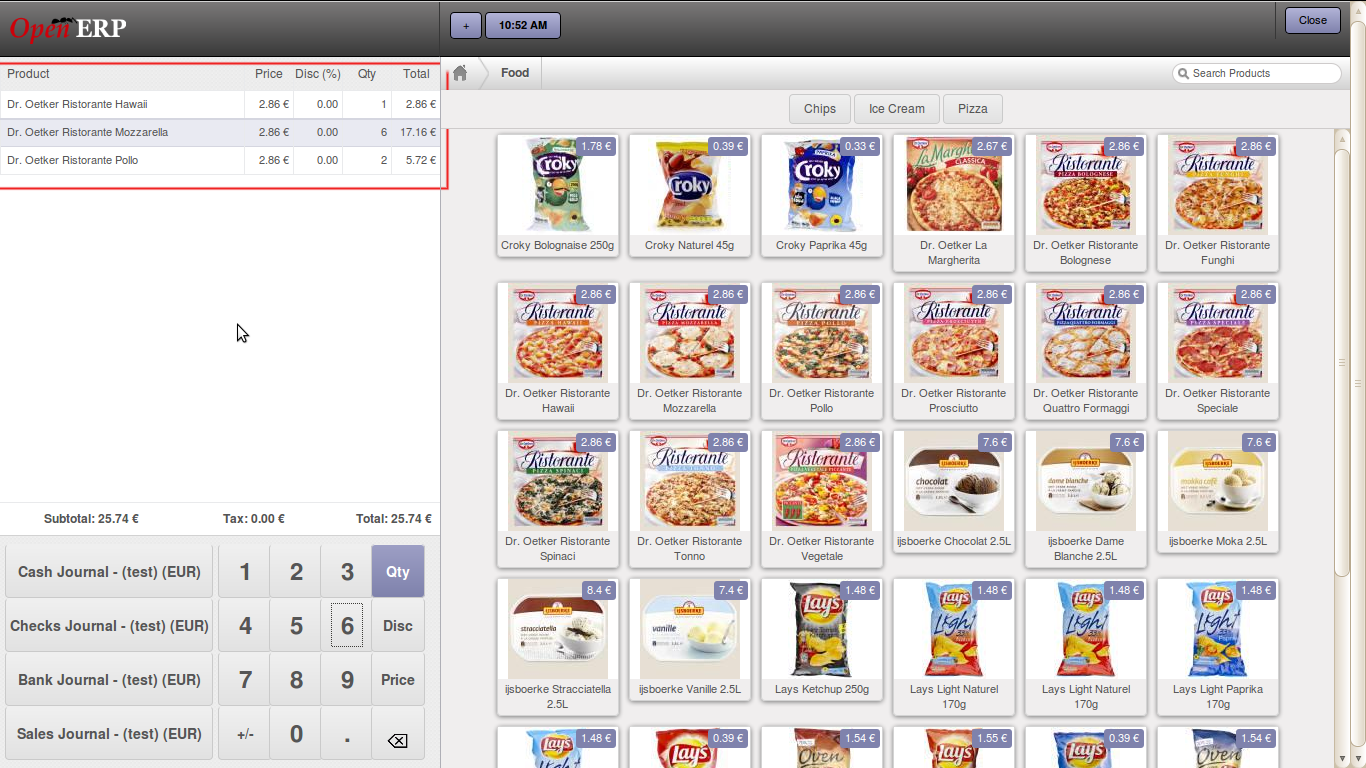This screenshot has width=1366, height=768.
Task: Add a new order with plus button
Action: click(466, 25)
